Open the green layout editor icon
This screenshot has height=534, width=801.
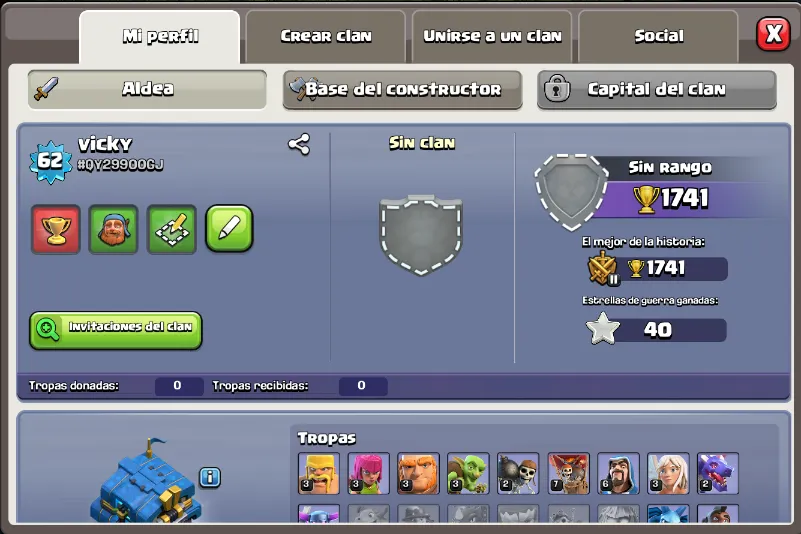(172, 229)
